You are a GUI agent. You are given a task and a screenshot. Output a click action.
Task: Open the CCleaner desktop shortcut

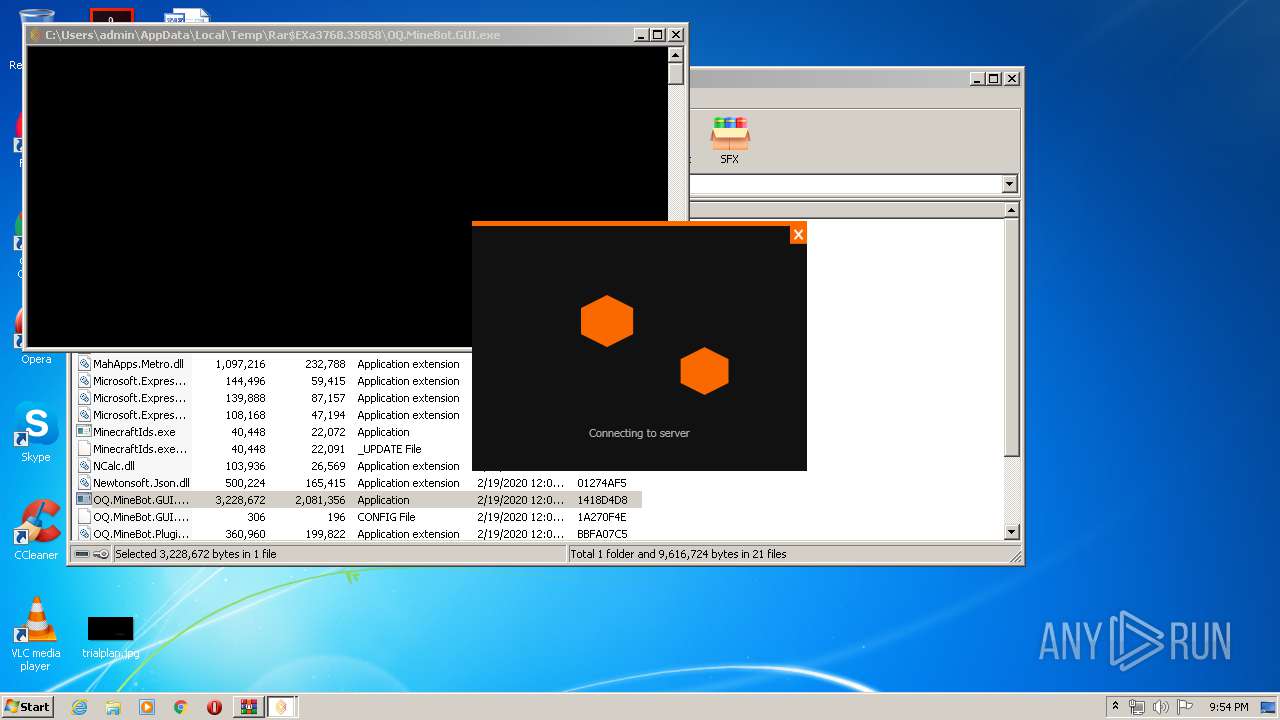[x=36, y=530]
